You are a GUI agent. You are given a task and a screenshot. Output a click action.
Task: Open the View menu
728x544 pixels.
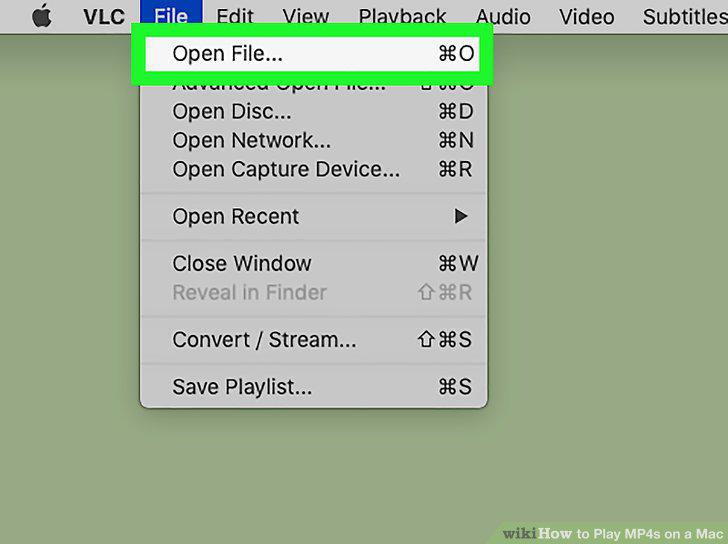(x=306, y=17)
